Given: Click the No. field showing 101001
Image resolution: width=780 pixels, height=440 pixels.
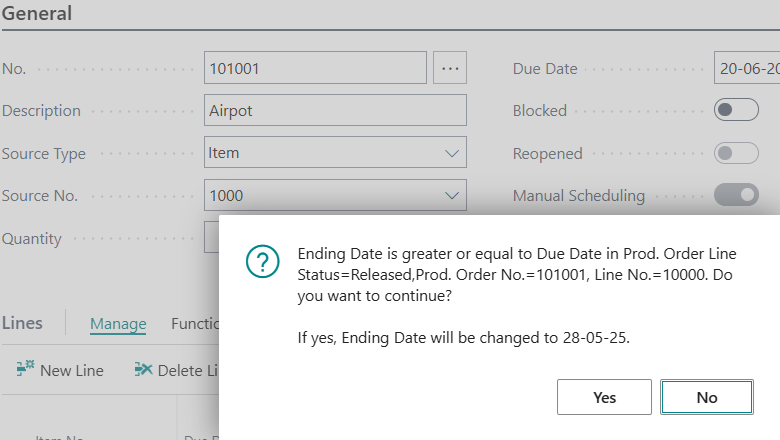Looking at the screenshot, I should (x=315, y=68).
